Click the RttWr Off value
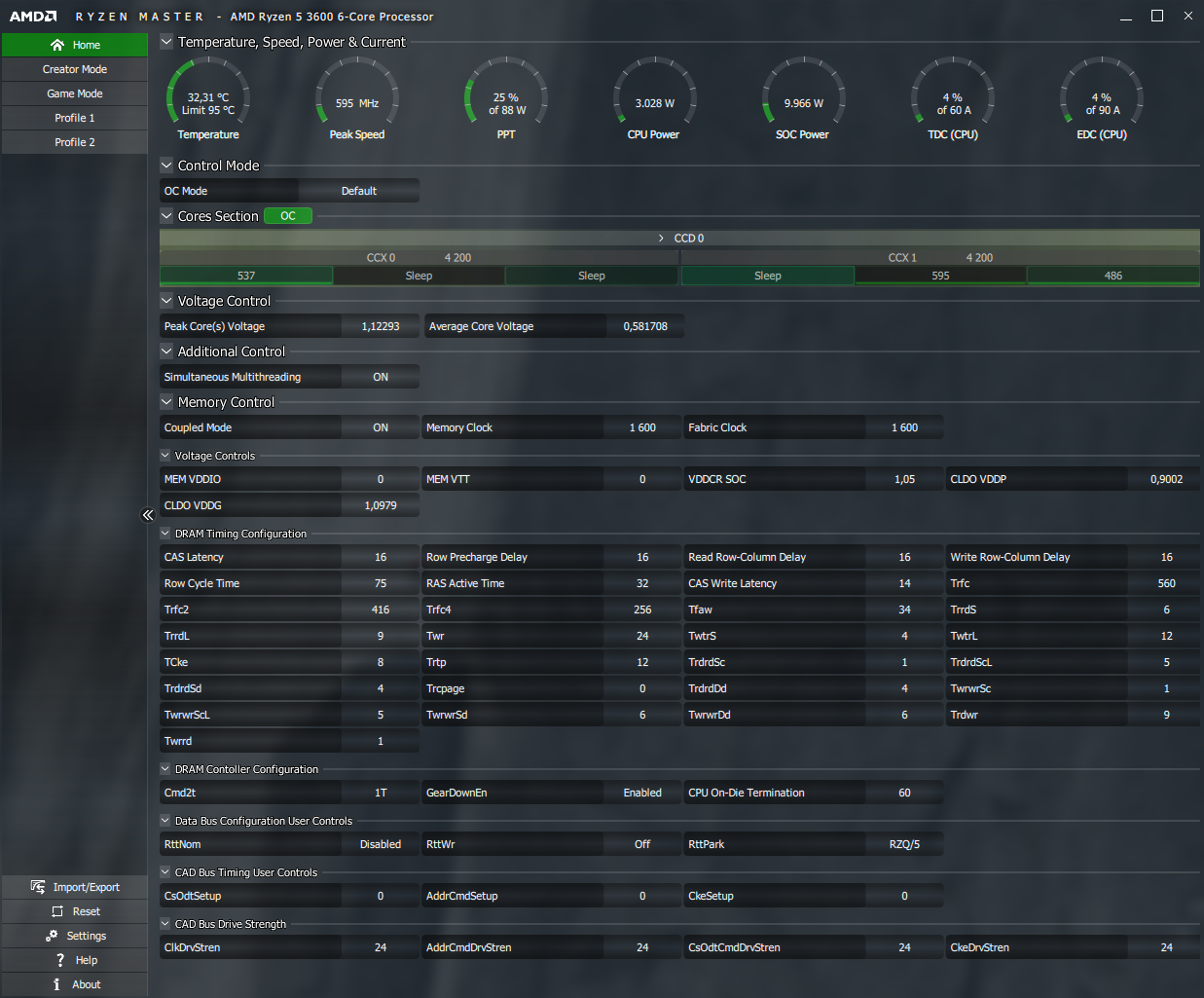1204x998 pixels. (x=642, y=844)
